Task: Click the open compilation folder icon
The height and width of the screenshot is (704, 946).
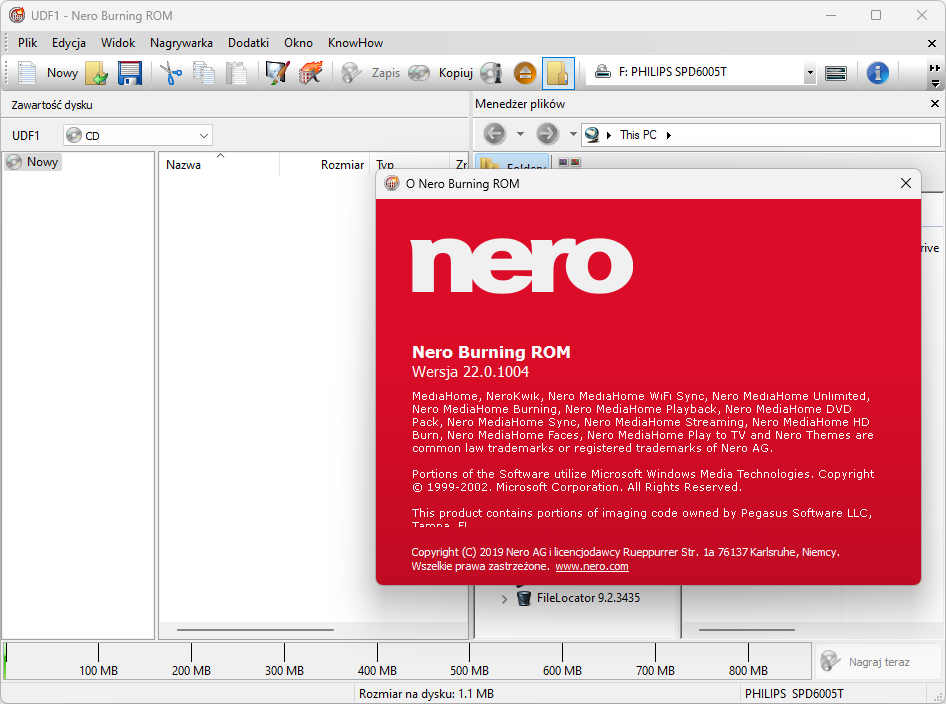Action: point(97,73)
